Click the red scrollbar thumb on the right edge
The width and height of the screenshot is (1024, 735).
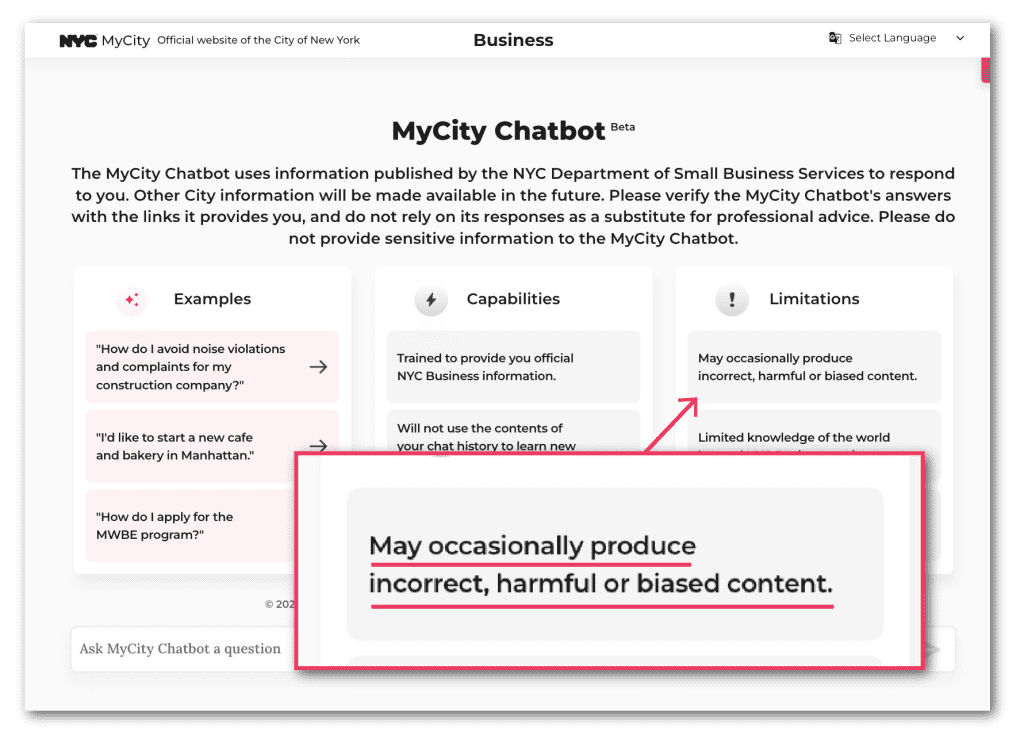click(x=985, y=70)
